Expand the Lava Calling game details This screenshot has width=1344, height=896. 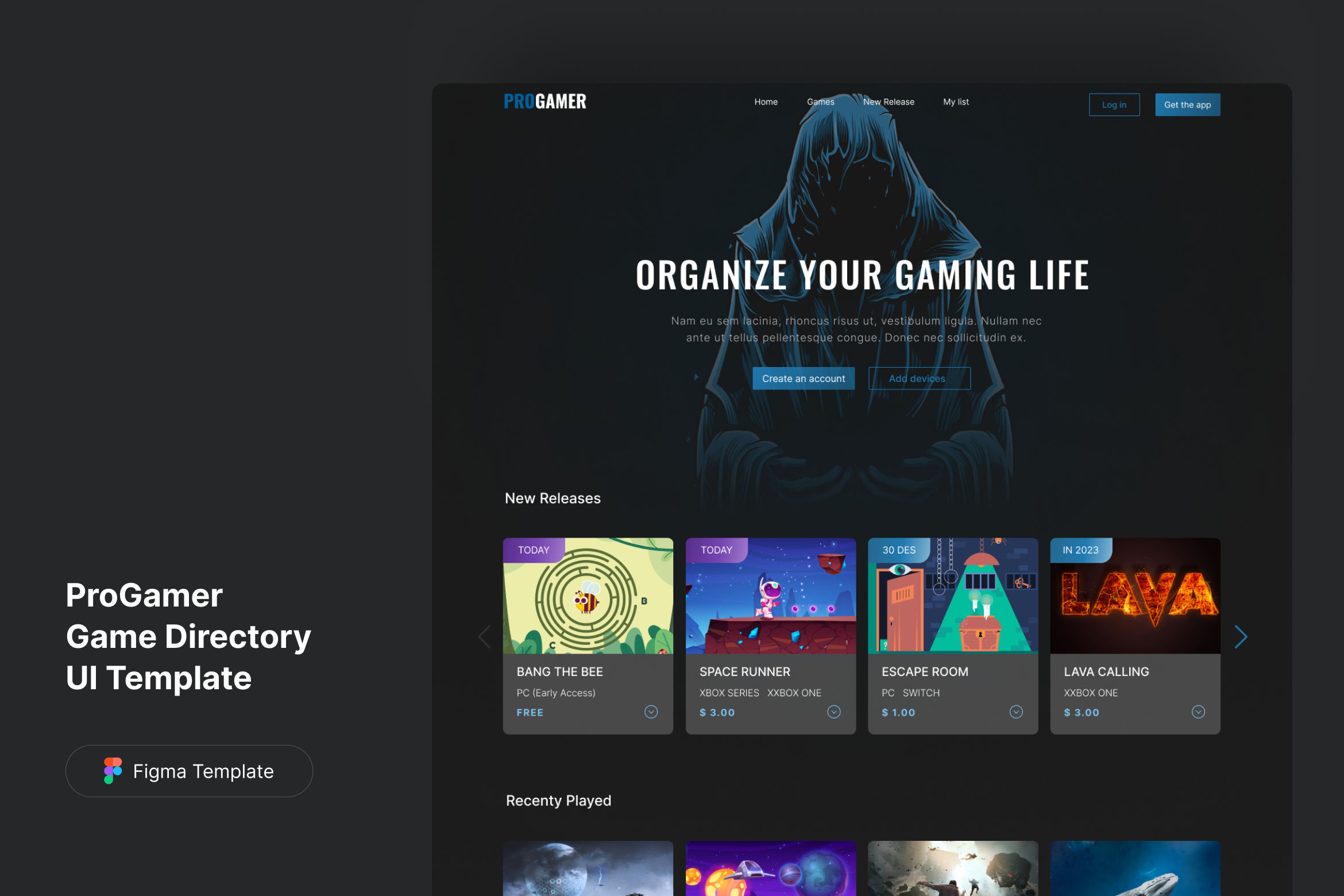tap(1203, 713)
